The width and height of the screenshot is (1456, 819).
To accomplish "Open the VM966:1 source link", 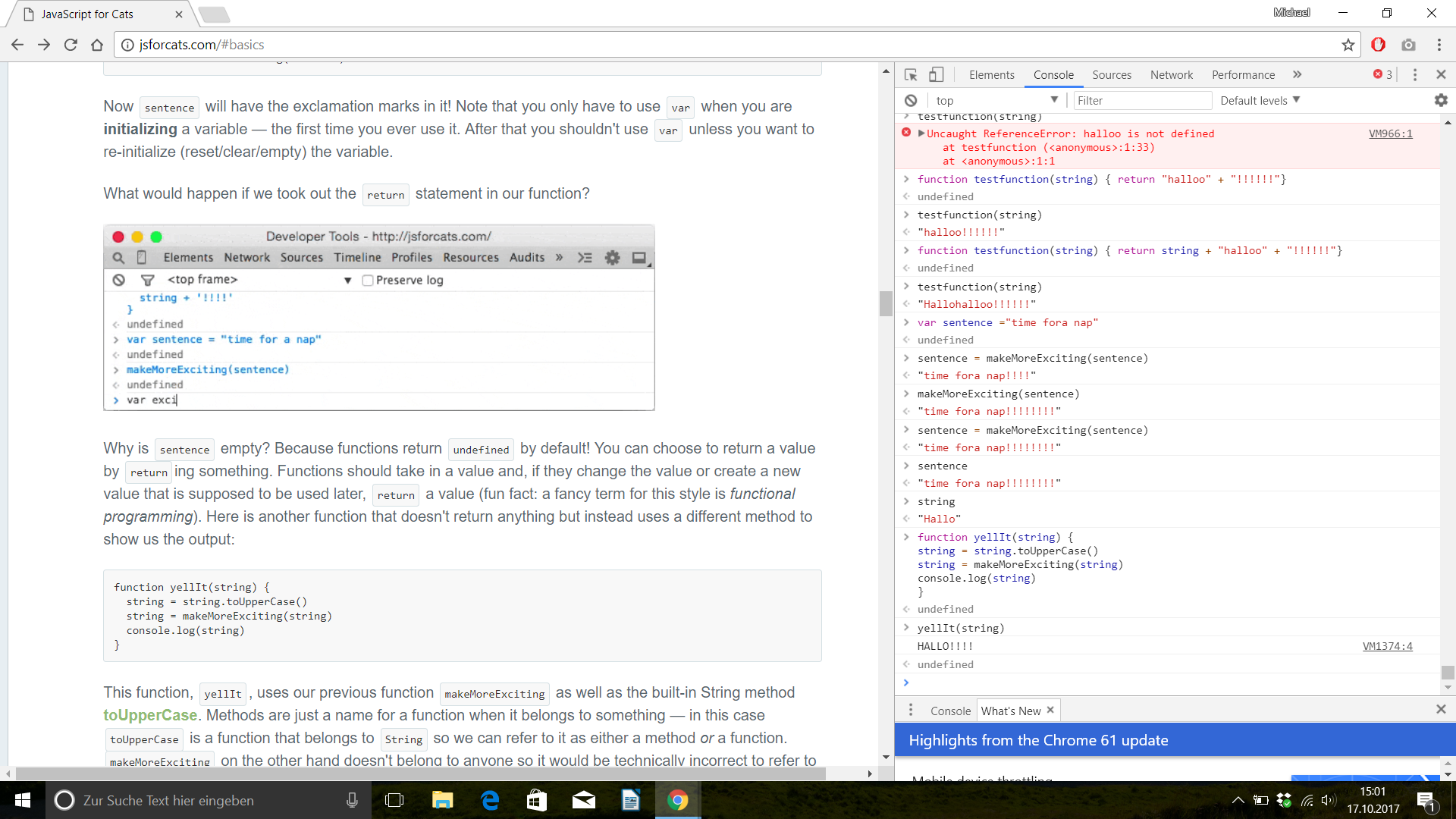I will (1390, 133).
